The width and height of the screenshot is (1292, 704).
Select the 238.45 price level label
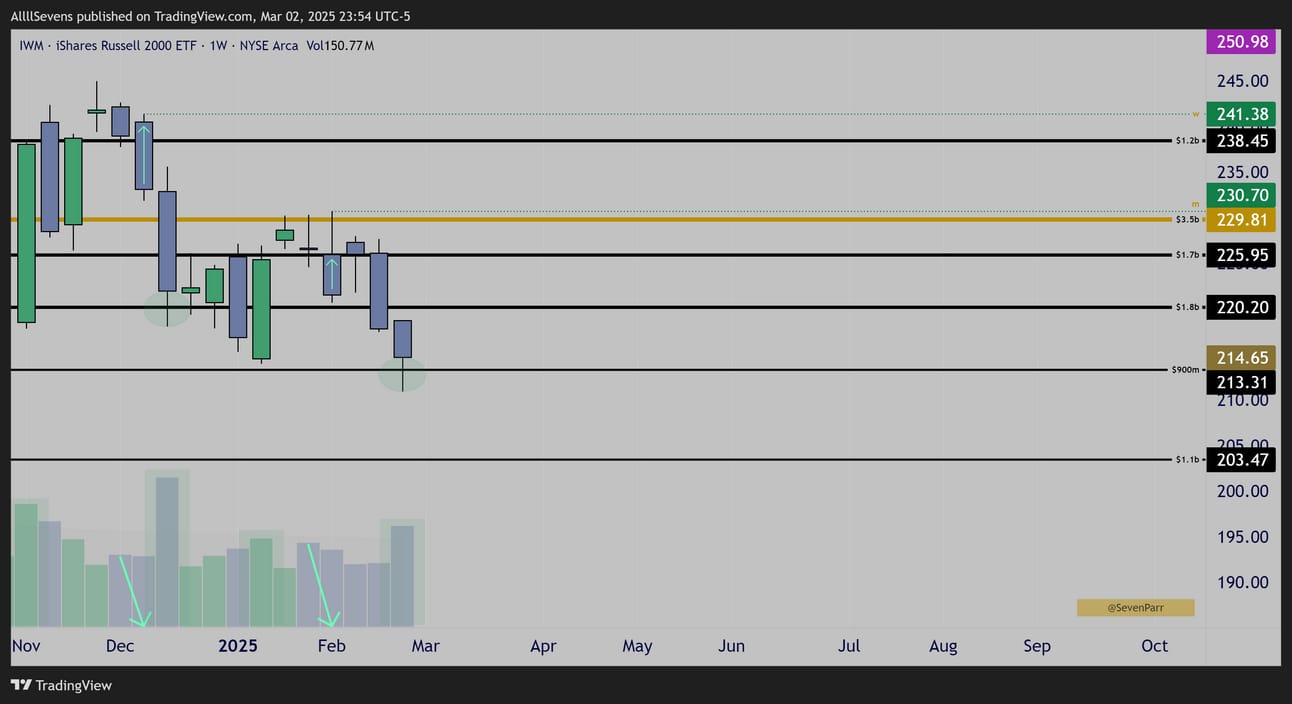[x=1241, y=141]
